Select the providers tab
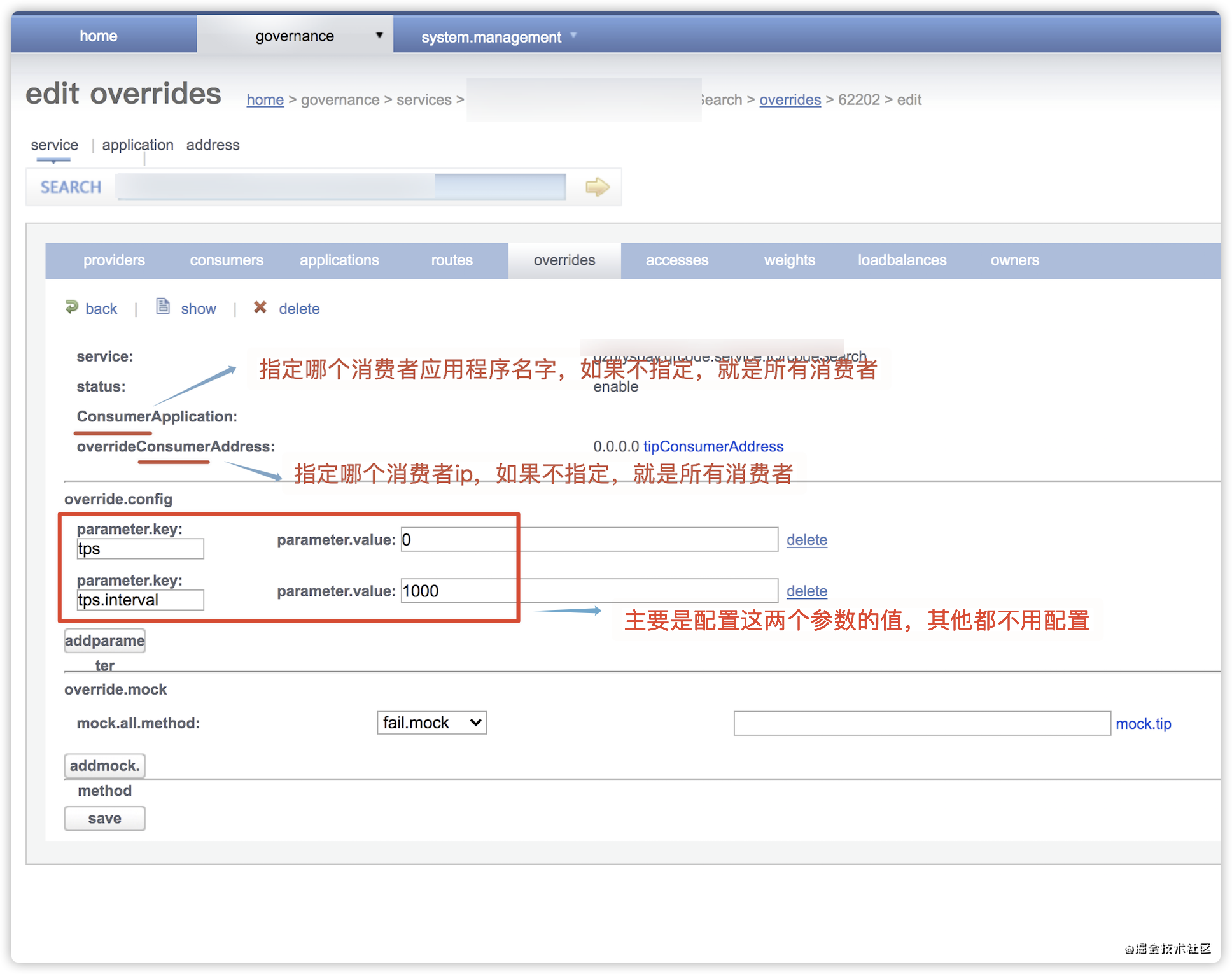 click(x=113, y=260)
